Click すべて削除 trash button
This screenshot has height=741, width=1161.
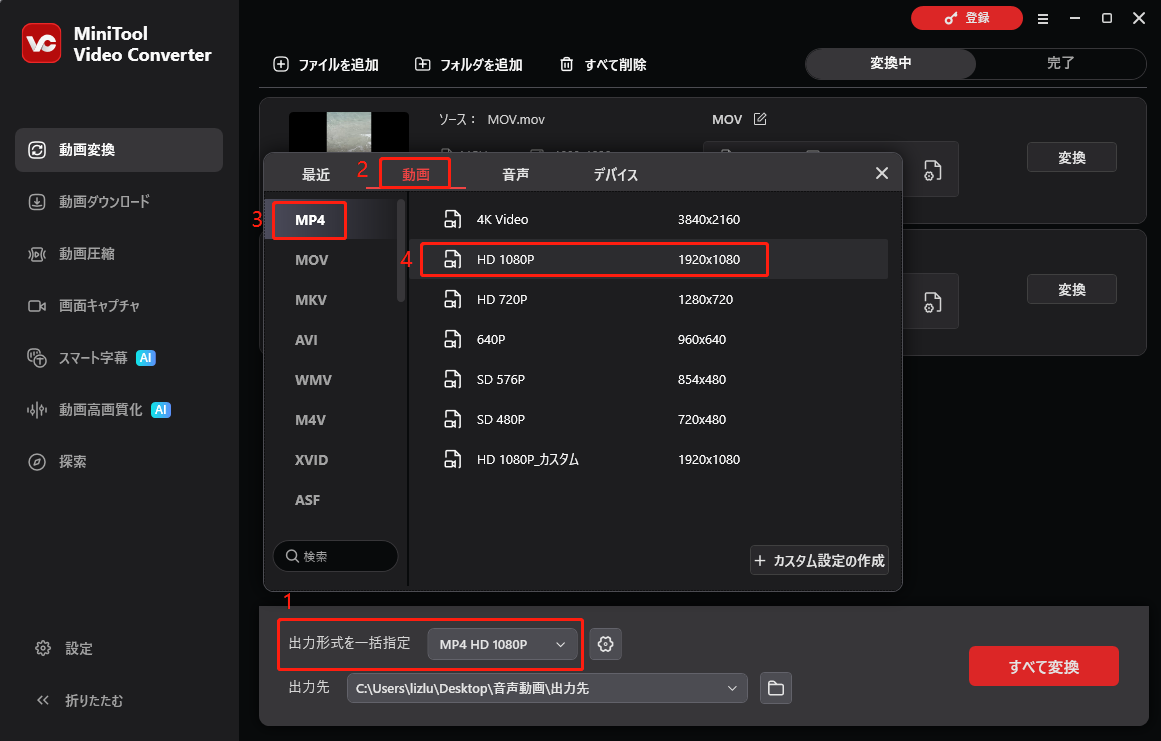(603, 64)
